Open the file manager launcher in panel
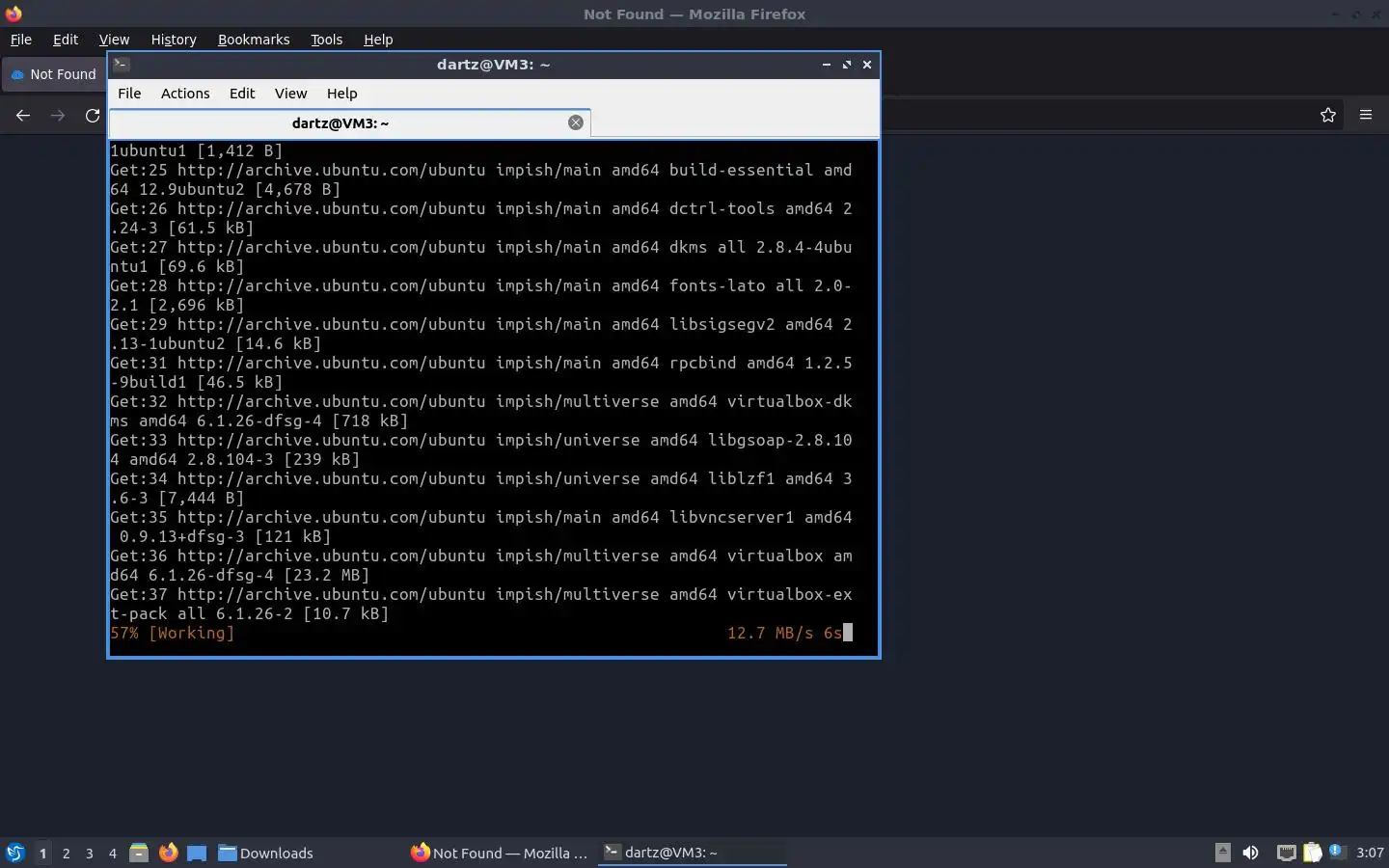This screenshot has width=1389, height=868. 139,853
